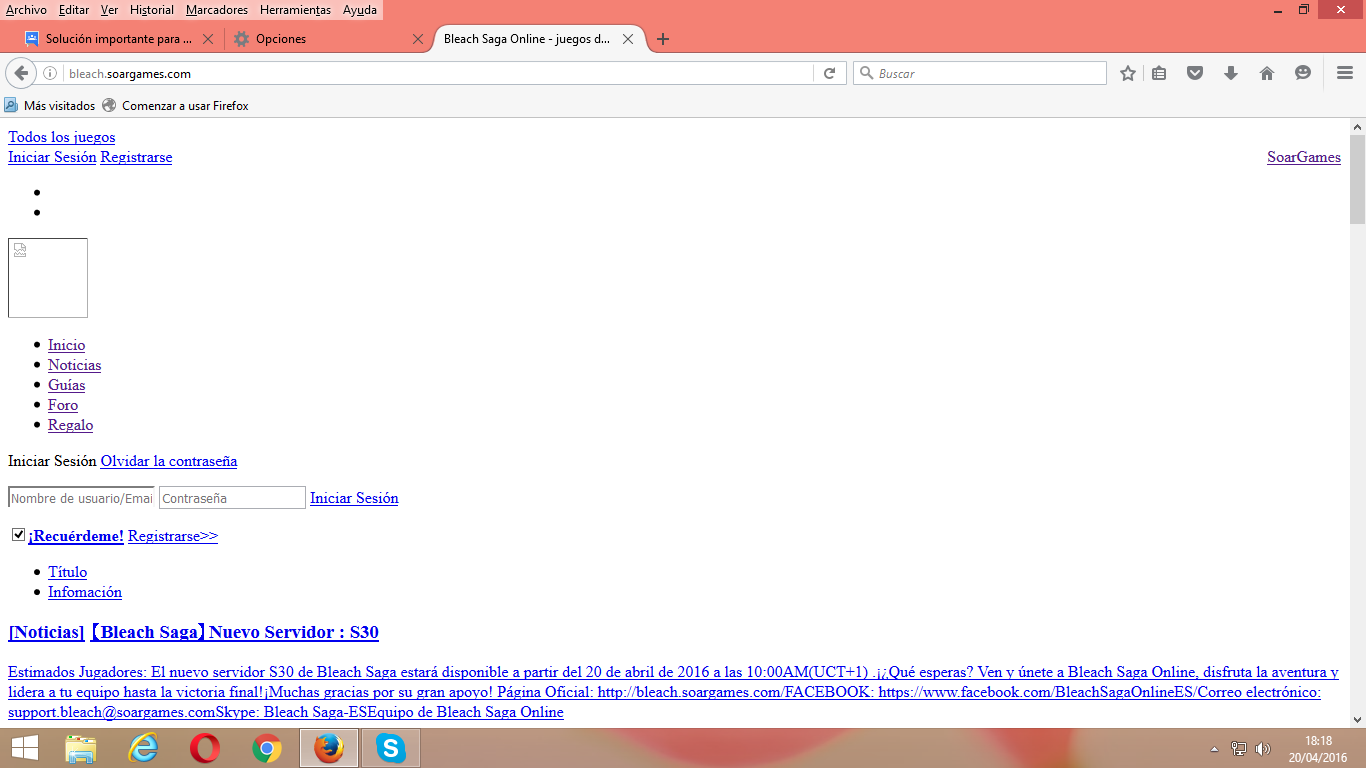Select the Título list link
This screenshot has height=768, width=1366.
point(68,572)
